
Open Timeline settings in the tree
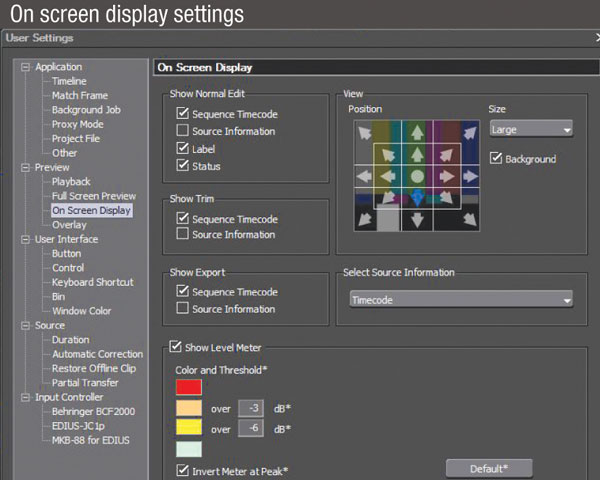(x=69, y=81)
